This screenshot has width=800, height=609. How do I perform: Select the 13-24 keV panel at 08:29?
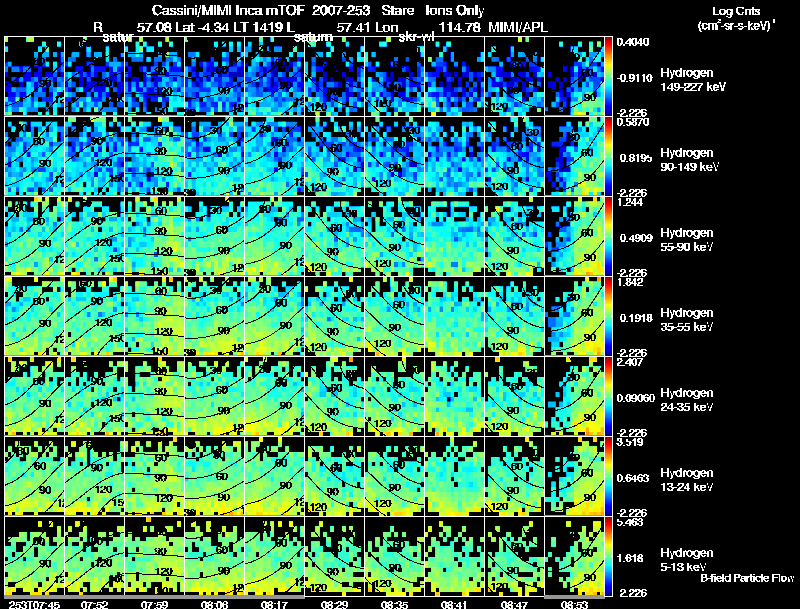pos(335,476)
